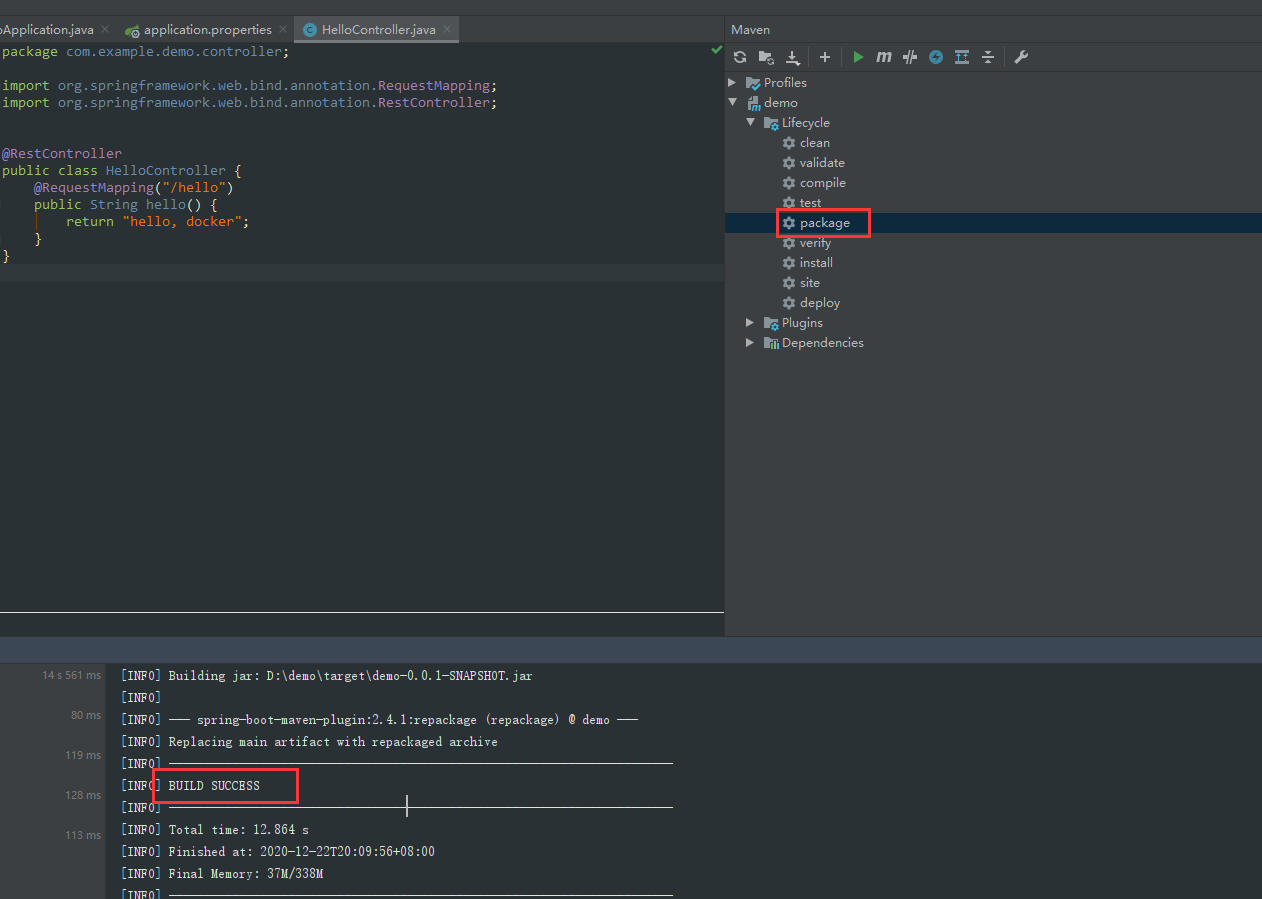1262x899 pixels.
Task: Open Execute Maven Goal (m icon)
Action: pyautogui.click(x=884, y=57)
